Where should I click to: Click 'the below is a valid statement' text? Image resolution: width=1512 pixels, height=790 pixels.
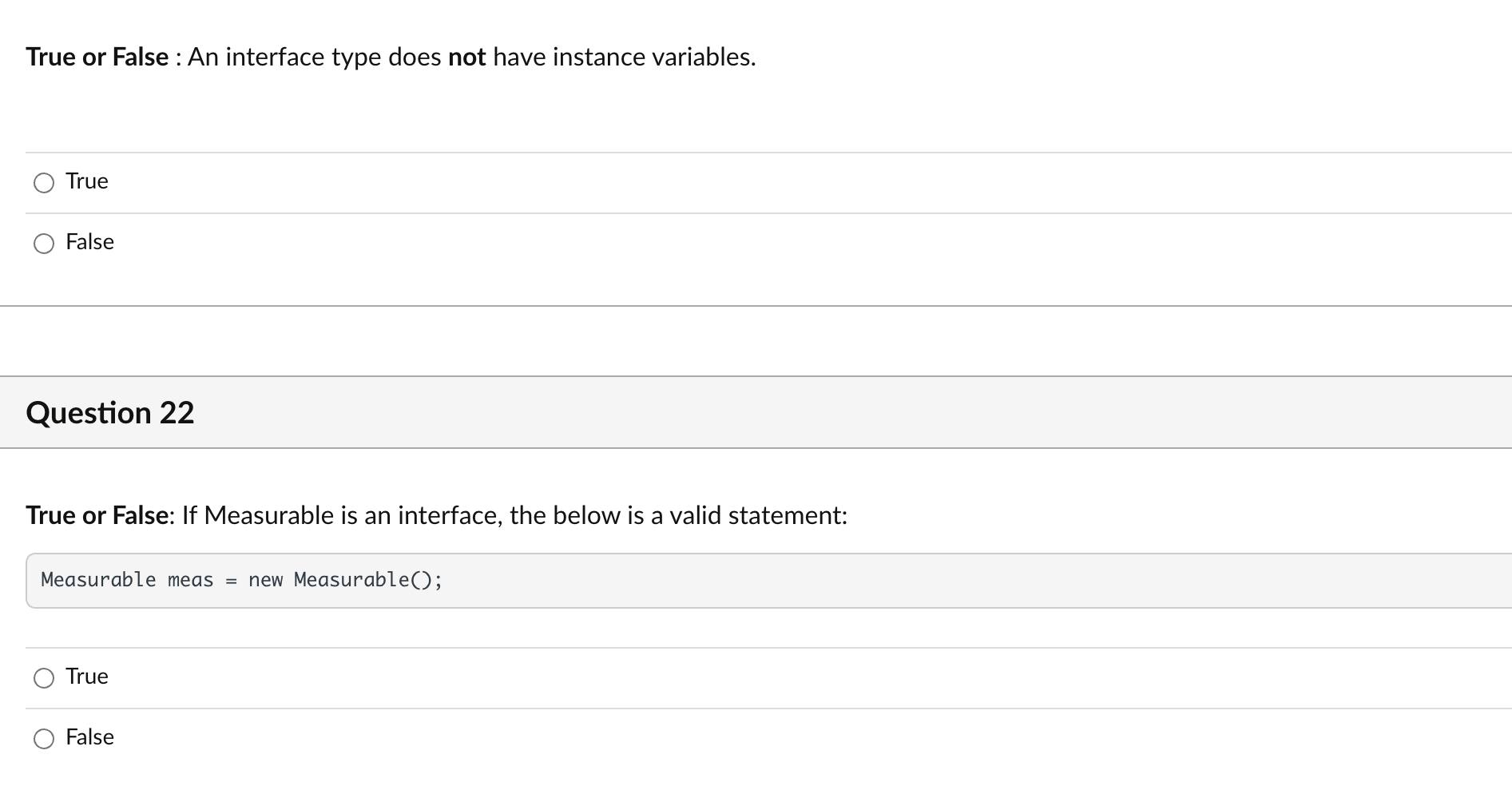point(677,516)
